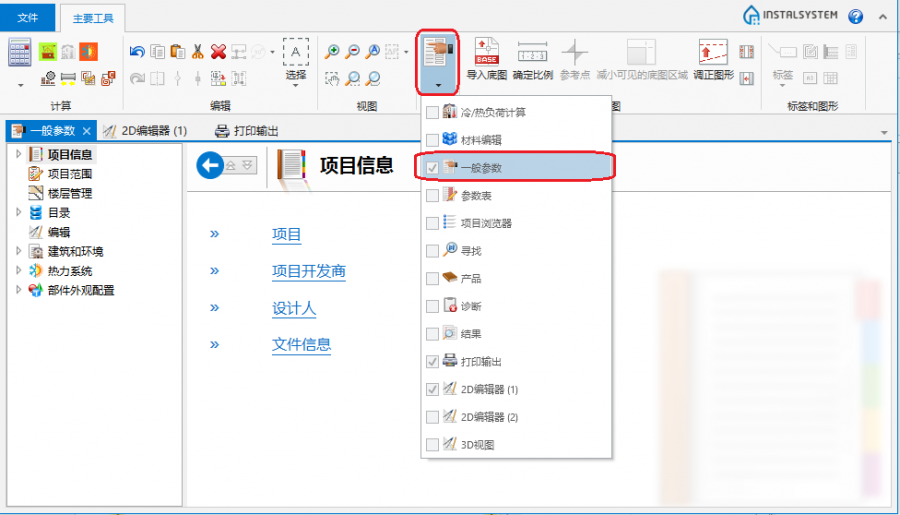Expand the 目录 tree node
Screen dimensions: 900x515
tap(18, 212)
